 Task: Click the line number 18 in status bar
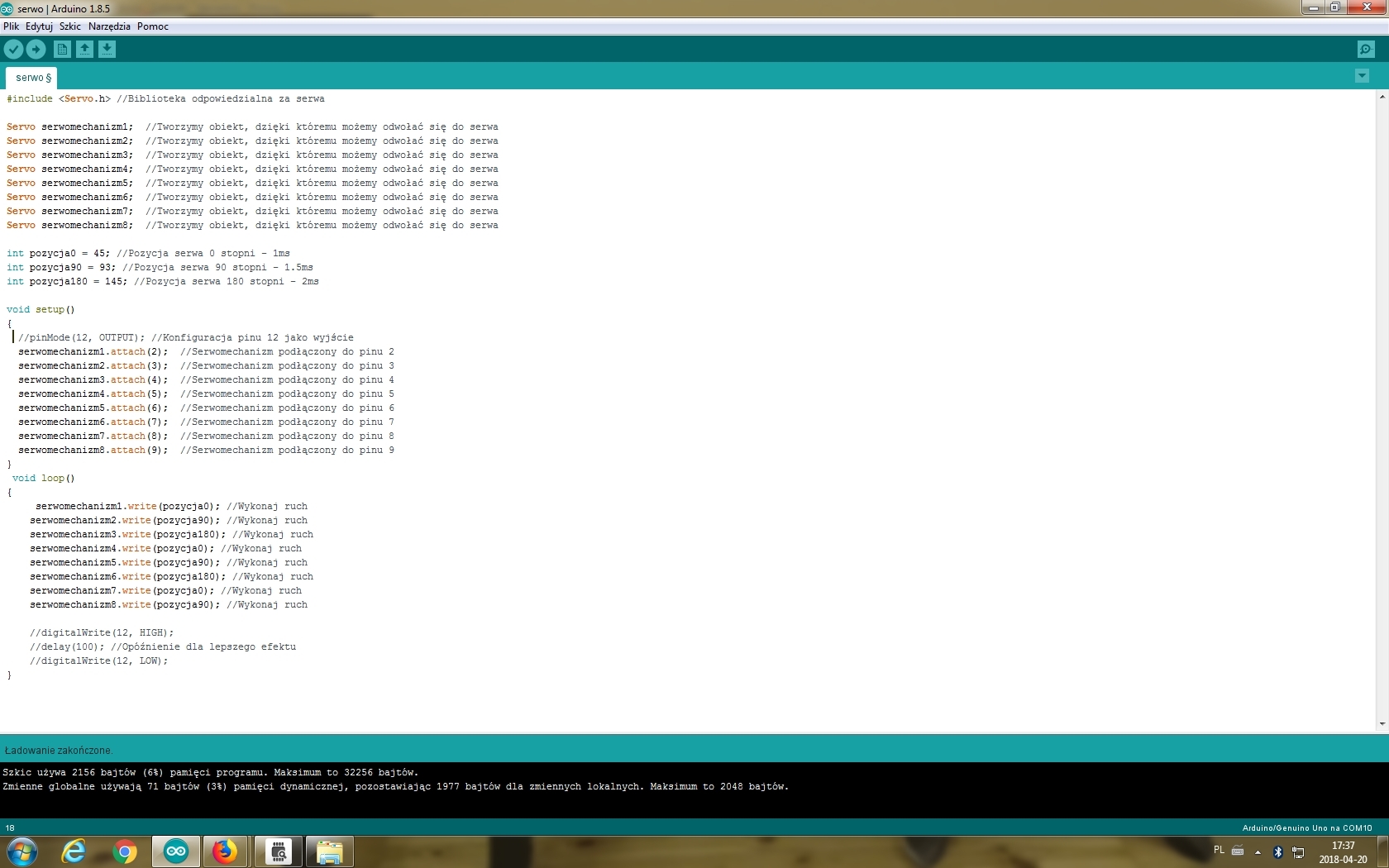pos(10,827)
